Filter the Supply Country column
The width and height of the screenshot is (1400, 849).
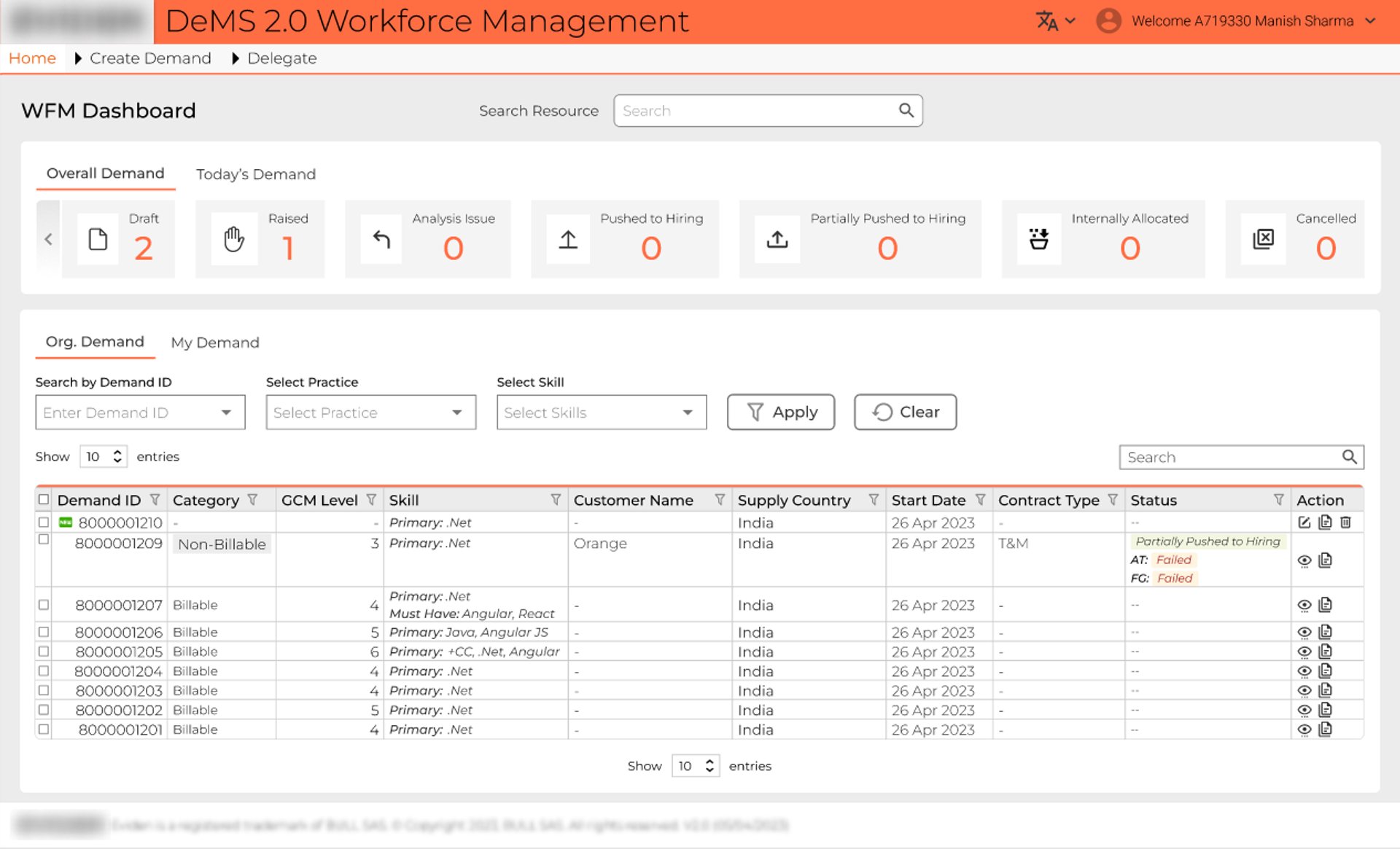point(874,500)
